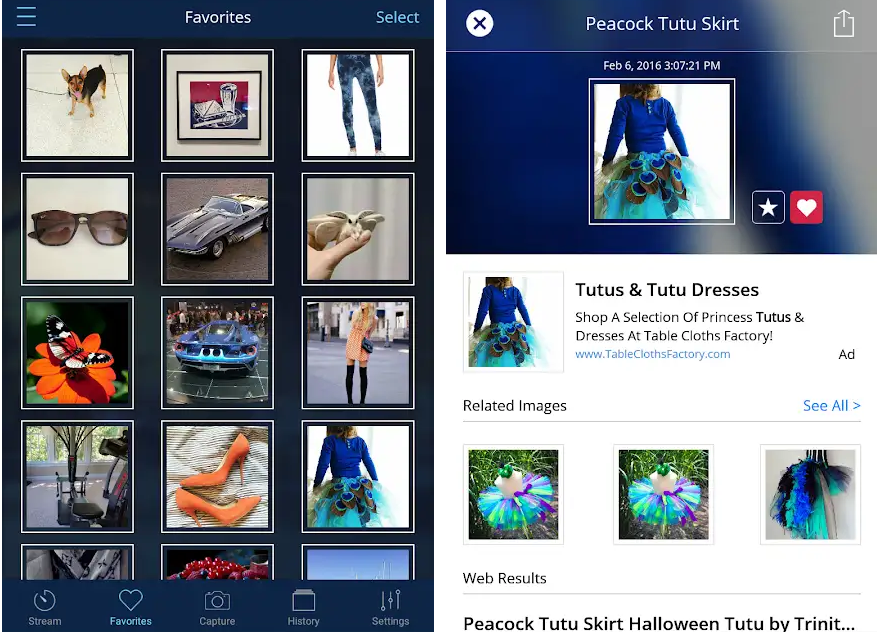877x632 pixels.
Task: Open the second related tutu image
Action: (x=663, y=494)
